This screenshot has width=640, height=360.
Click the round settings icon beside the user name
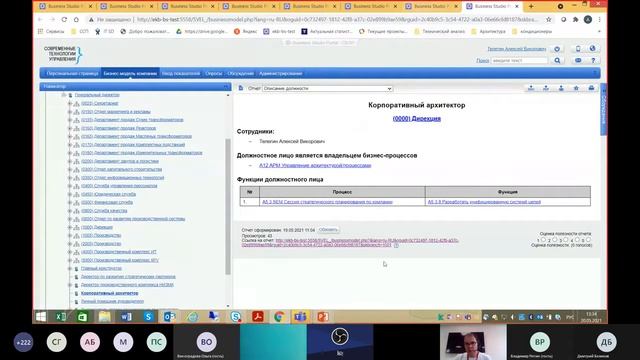(557, 49)
